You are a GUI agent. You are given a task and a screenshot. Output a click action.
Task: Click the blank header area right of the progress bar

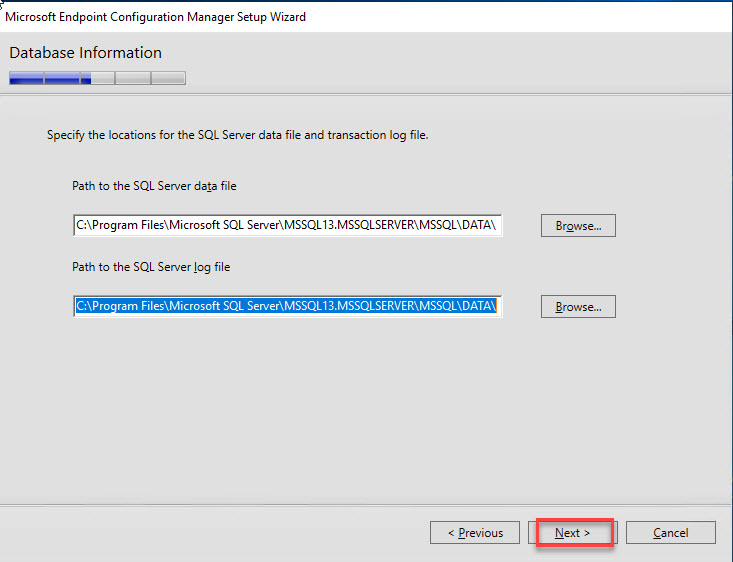[450, 70]
